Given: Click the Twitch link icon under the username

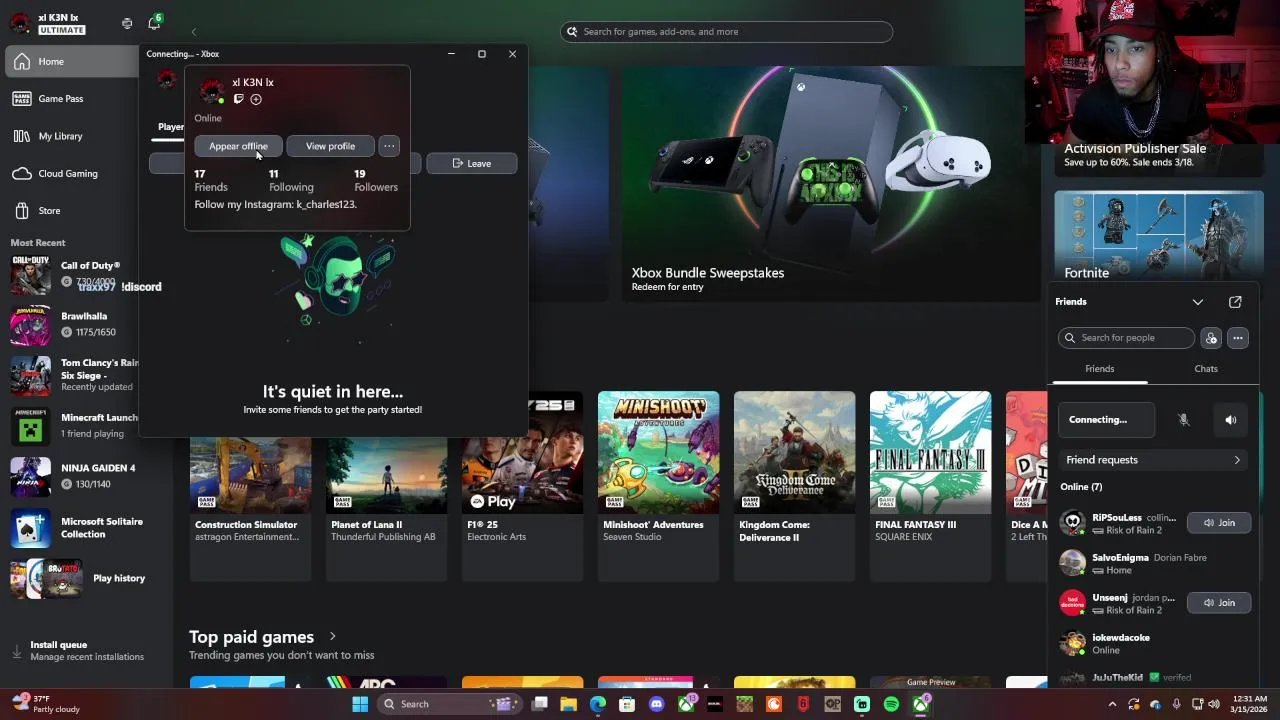Looking at the screenshot, I should pos(238,99).
